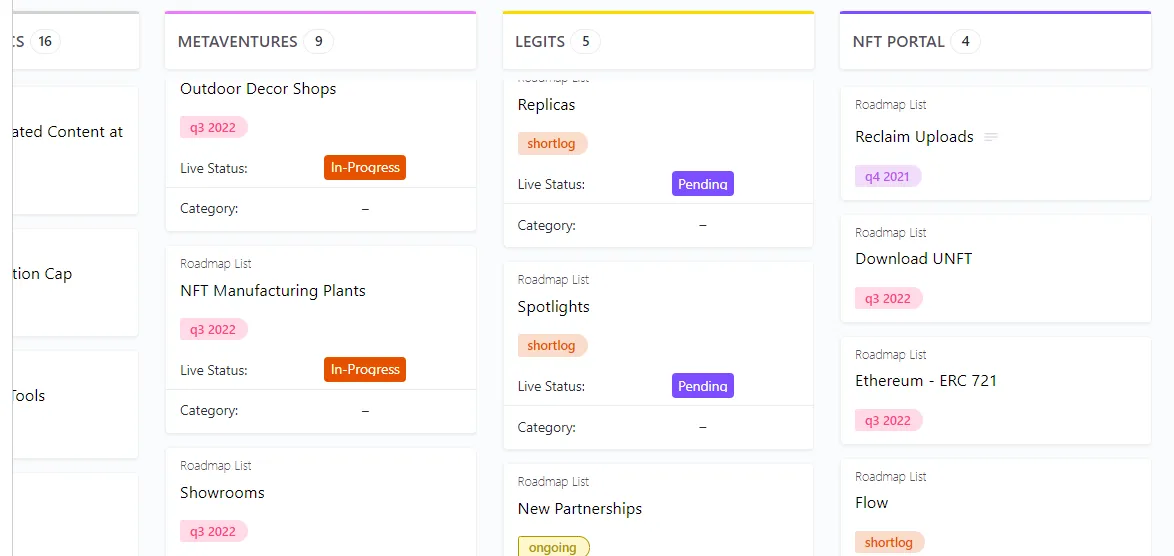Set Category value on NFT Manufacturing Plants card
Image resolution: width=1174 pixels, height=556 pixels.
365,411
